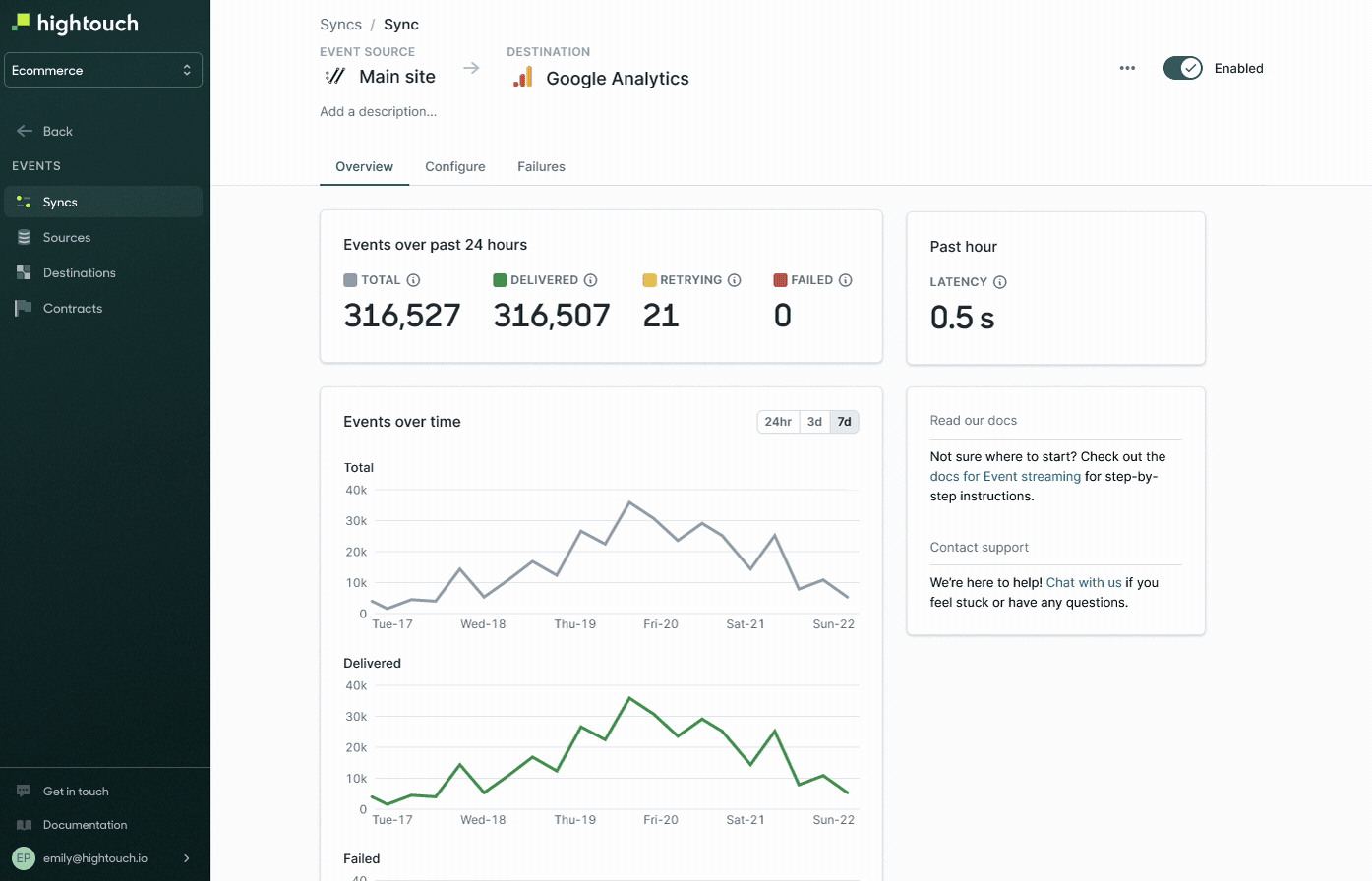Click the TOTAL info icon
Viewport: 1372px width, 881px height.
click(414, 280)
